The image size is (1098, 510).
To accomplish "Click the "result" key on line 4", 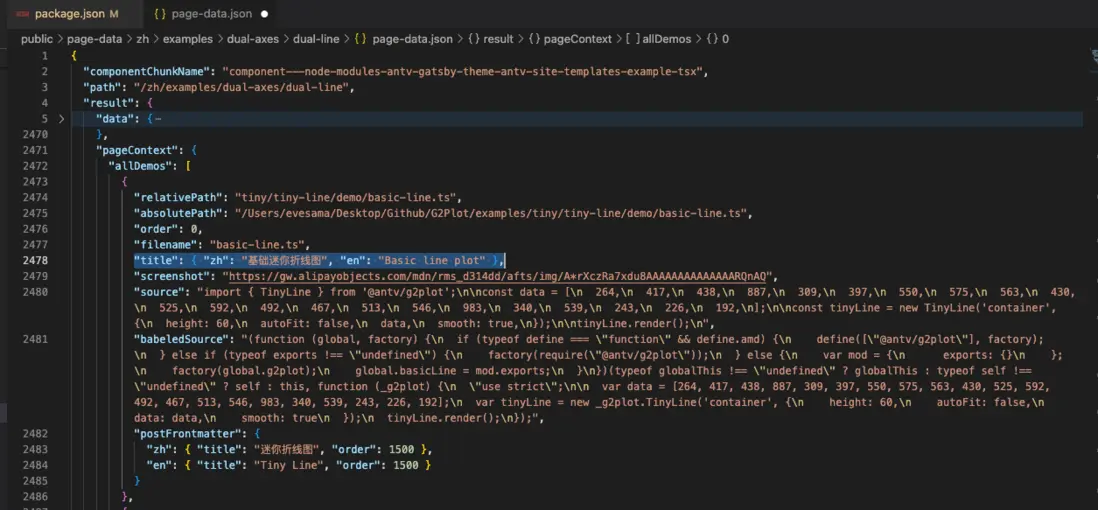I will pyautogui.click(x=107, y=102).
